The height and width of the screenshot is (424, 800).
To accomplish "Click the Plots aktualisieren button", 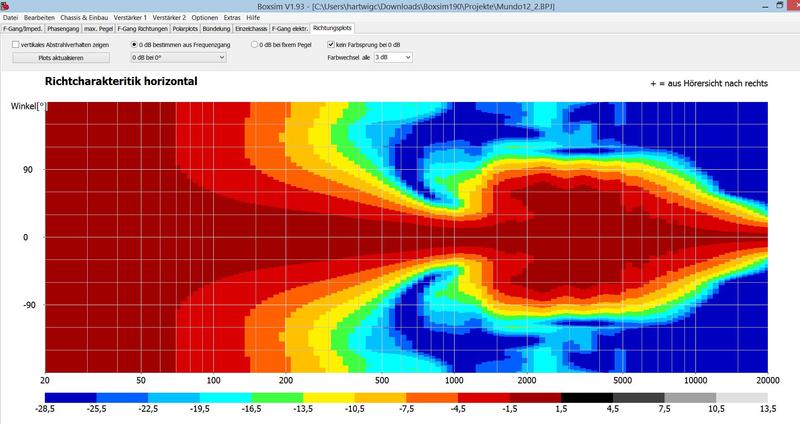I will [x=61, y=58].
